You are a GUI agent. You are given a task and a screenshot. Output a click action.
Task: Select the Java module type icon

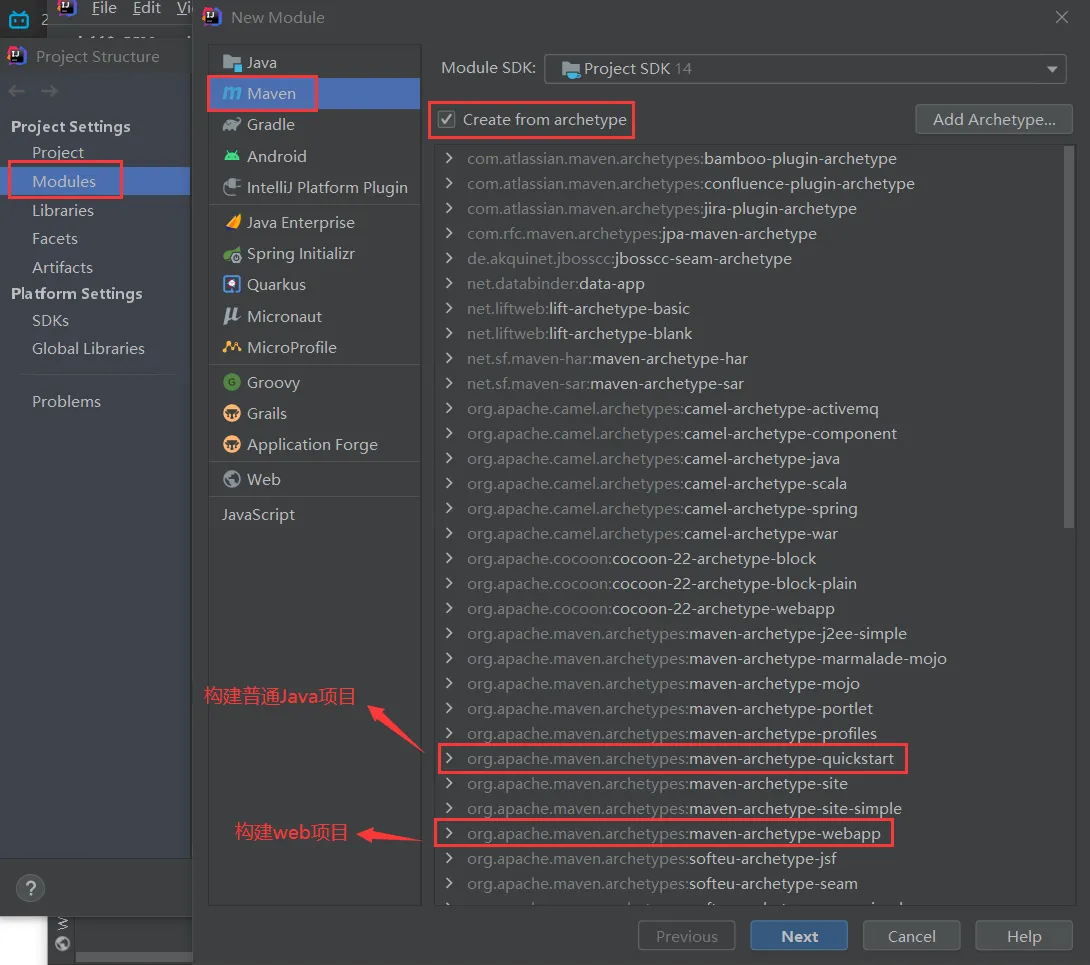[x=231, y=63]
